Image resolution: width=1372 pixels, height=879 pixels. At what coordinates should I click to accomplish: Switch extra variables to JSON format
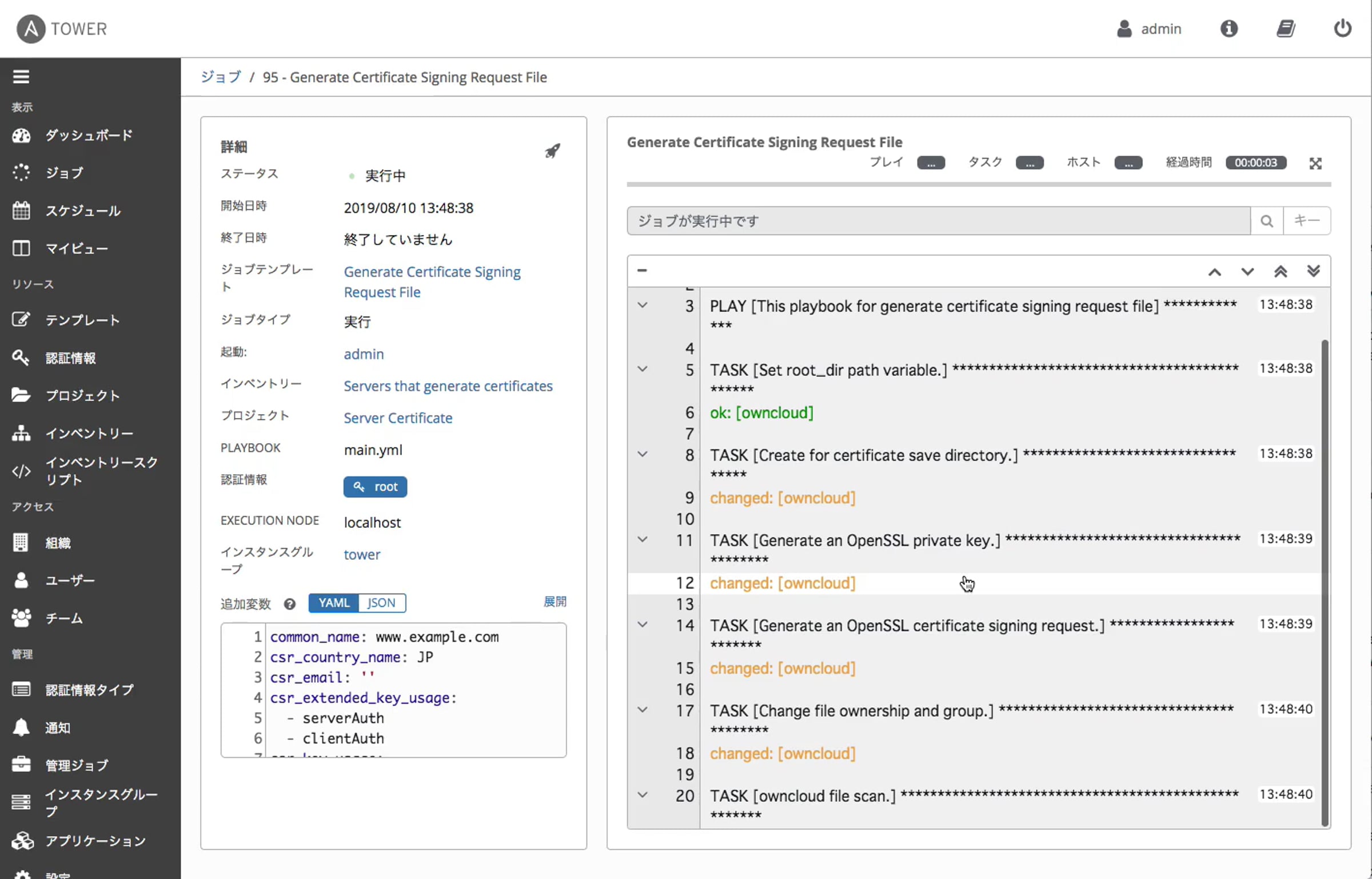(381, 603)
